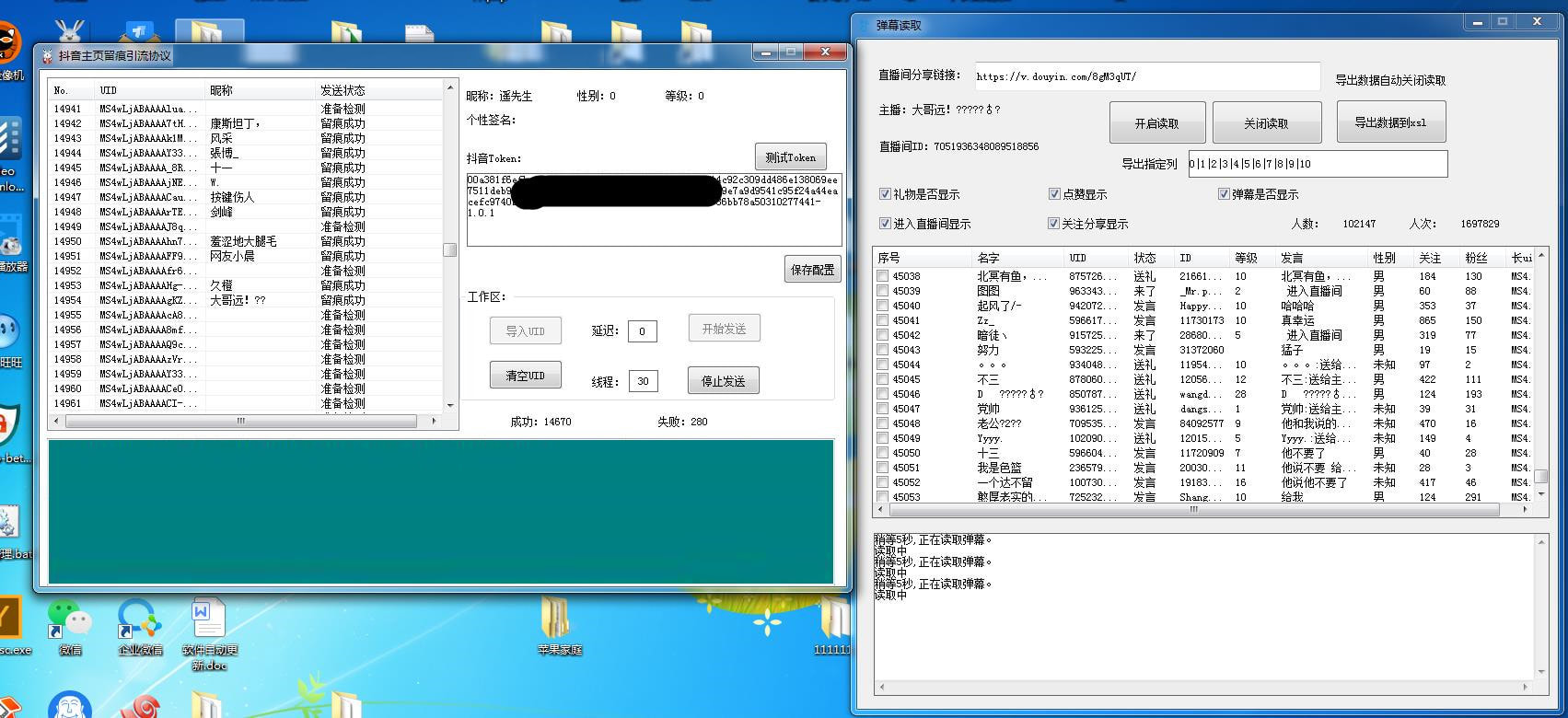The height and width of the screenshot is (718, 1568).
Task: Click the 发送状态 column header
Action: [x=378, y=90]
